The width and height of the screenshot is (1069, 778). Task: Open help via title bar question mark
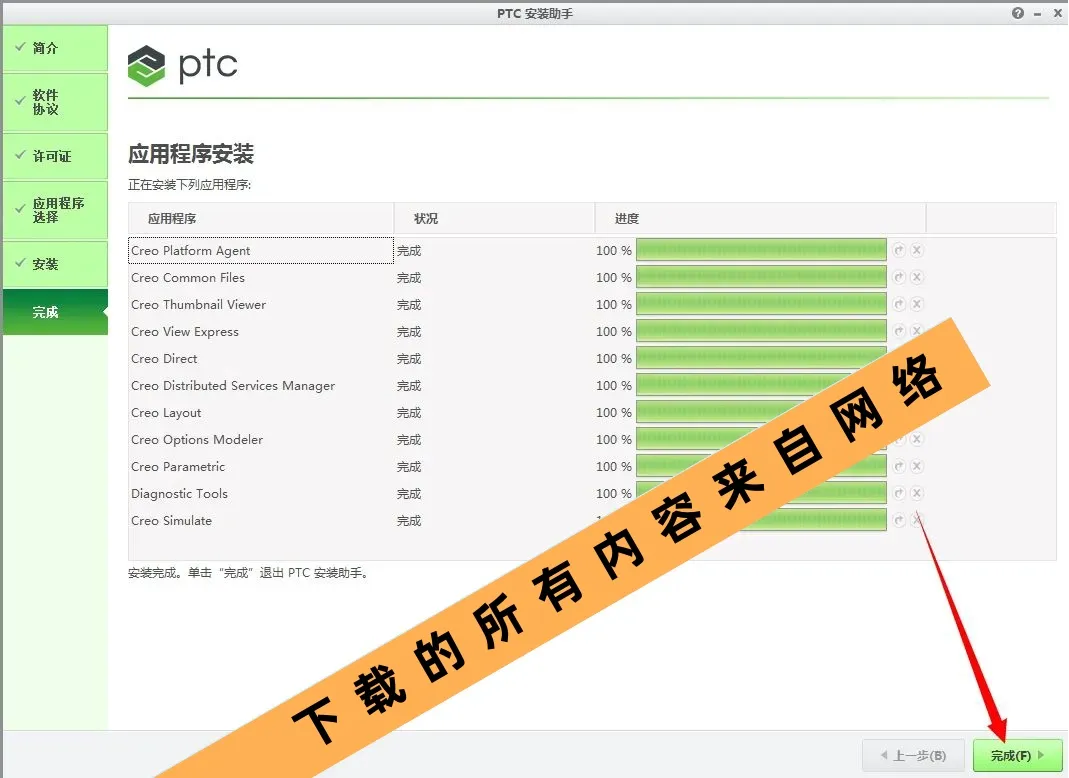(1018, 13)
